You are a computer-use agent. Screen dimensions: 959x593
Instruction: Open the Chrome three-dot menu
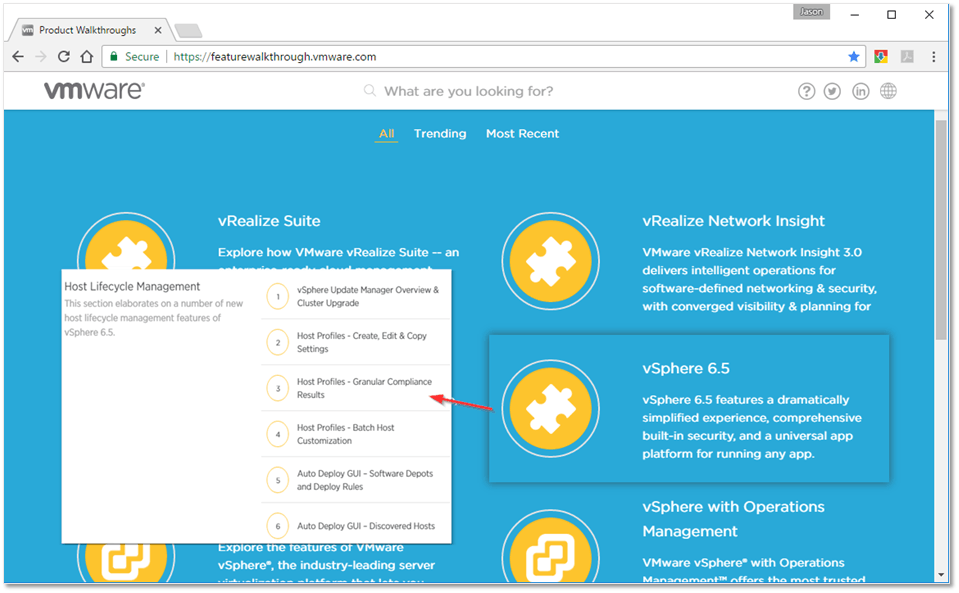pos(933,57)
